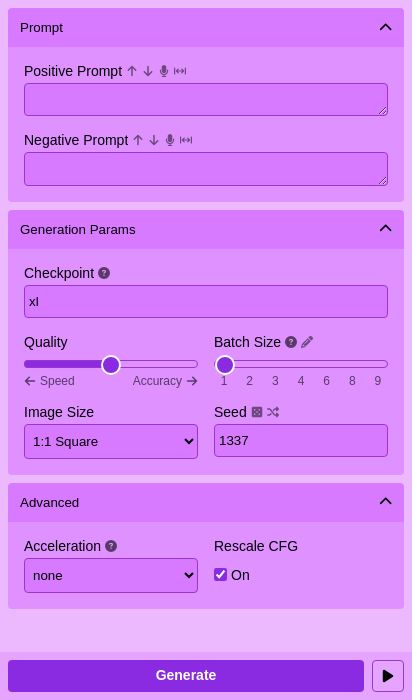Collapse the Generation Params section
Screen dimensions: 412x700
385,229
